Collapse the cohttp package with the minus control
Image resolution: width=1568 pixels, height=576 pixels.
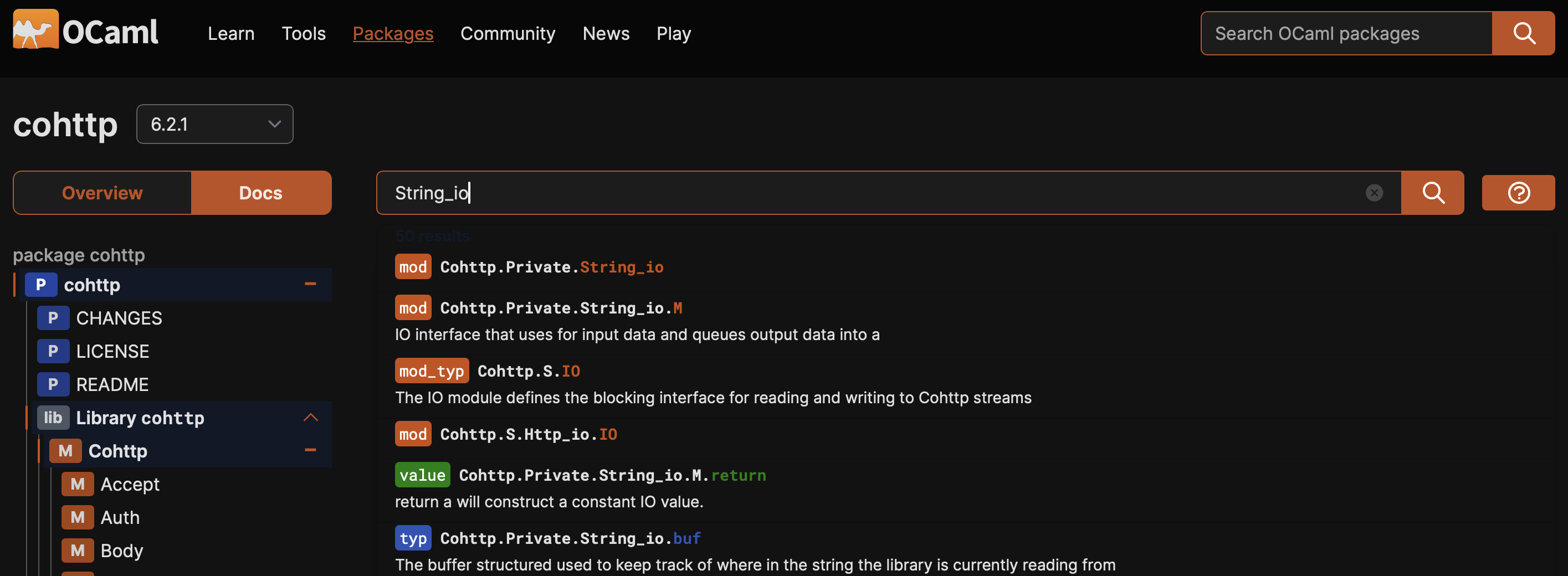311,285
